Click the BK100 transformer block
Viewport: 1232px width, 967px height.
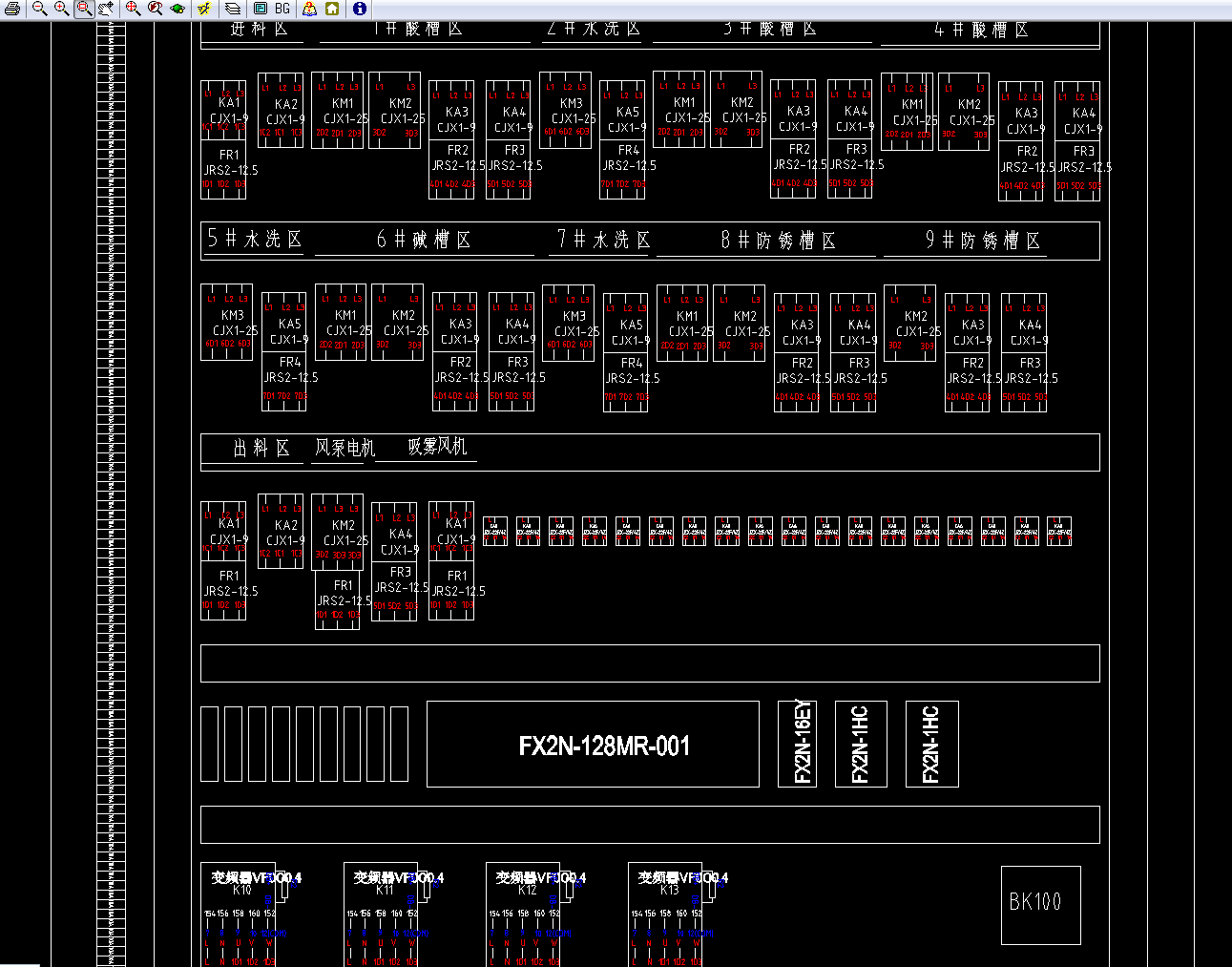(1041, 905)
